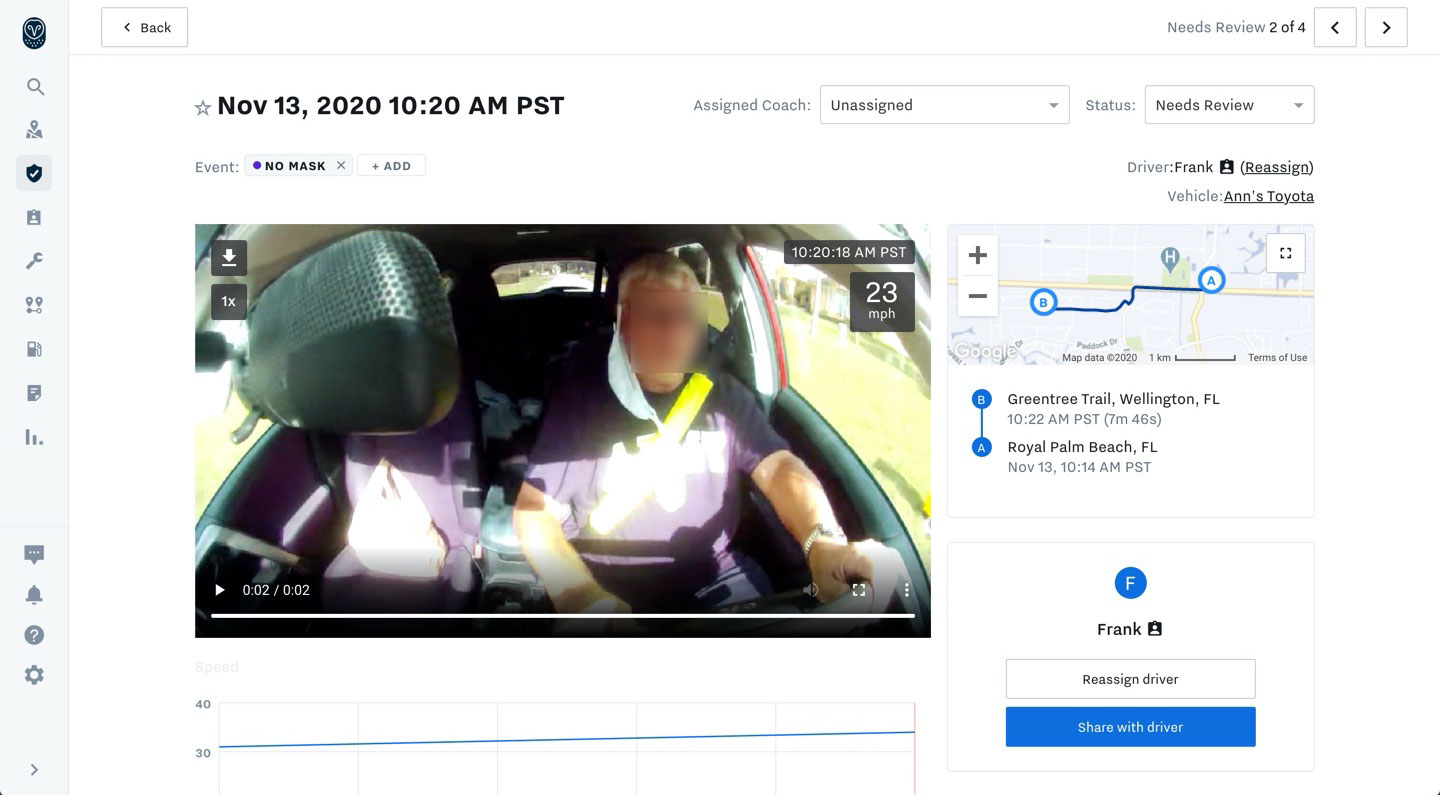Screen dimensions: 1440x795
Task: Open the bar chart reports icon
Action: [34, 437]
